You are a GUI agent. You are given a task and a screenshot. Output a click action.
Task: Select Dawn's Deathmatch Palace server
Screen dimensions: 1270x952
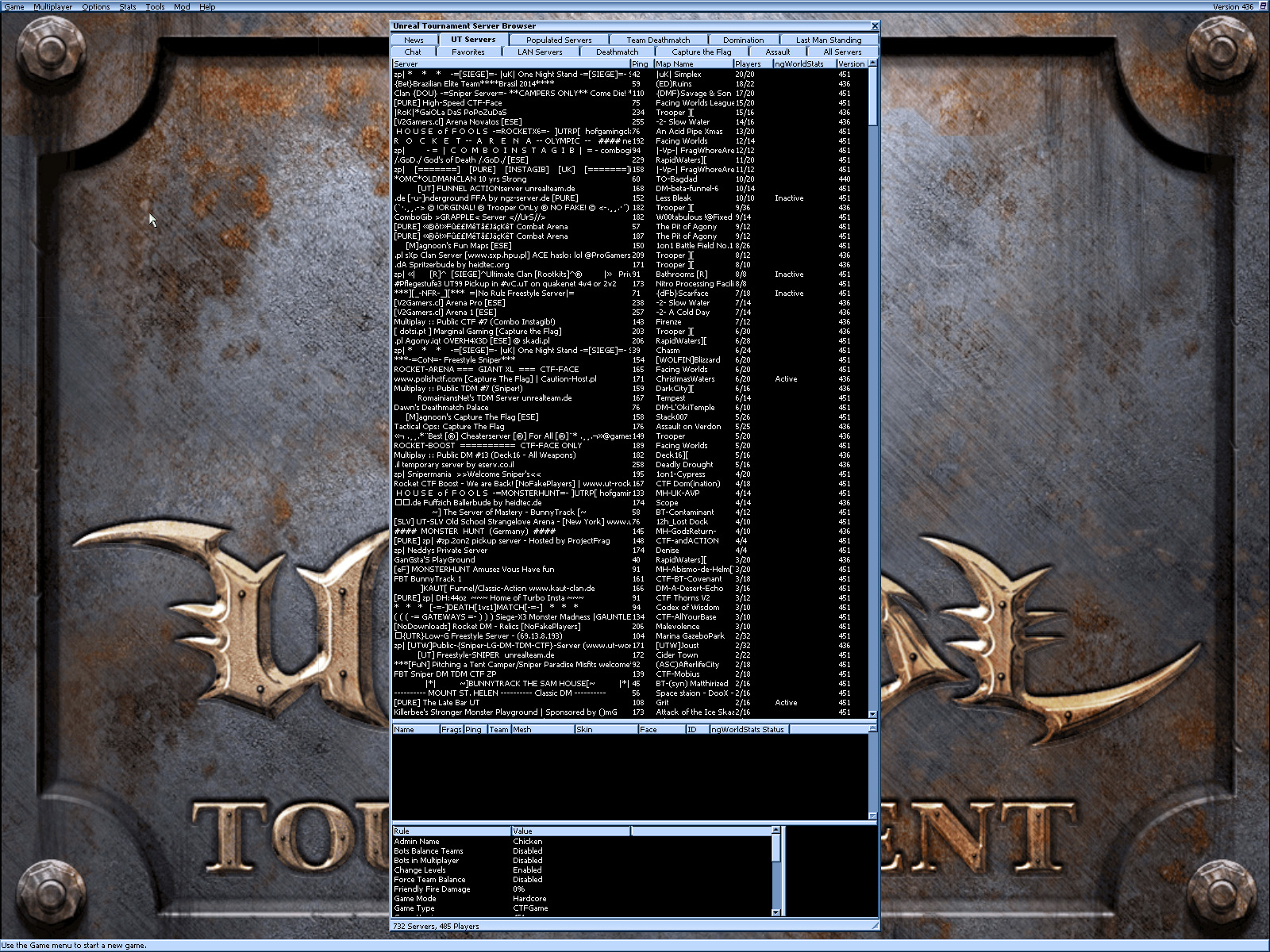[630, 407]
